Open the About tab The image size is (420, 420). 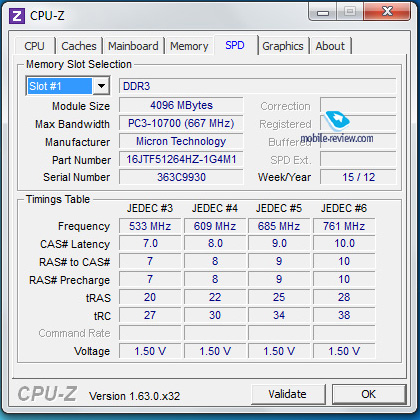coord(330,46)
